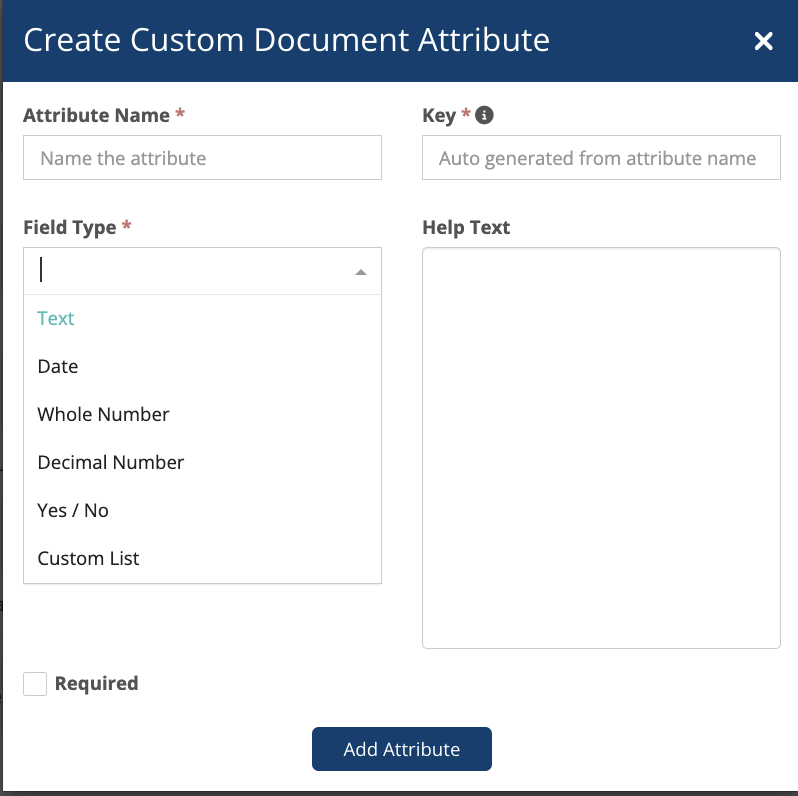Click the Field Type label
Image resolution: width=798 pixels, height=796 pixels.
tap(70, 228)
